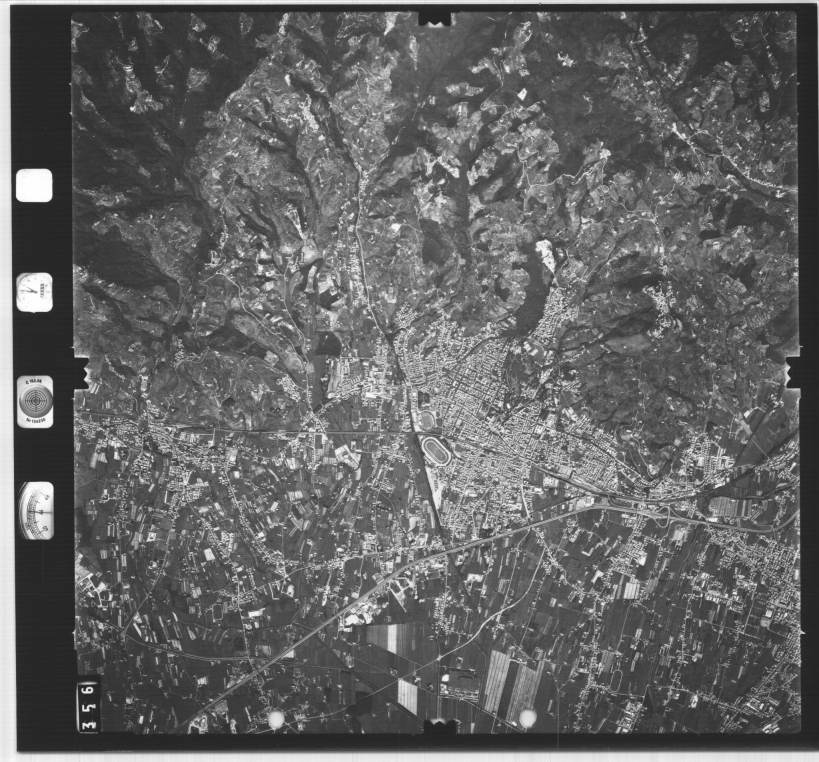This screenshot has width=819, height=762.
Task: Click the white circular spot at bottom left
Action: [276, 718]
